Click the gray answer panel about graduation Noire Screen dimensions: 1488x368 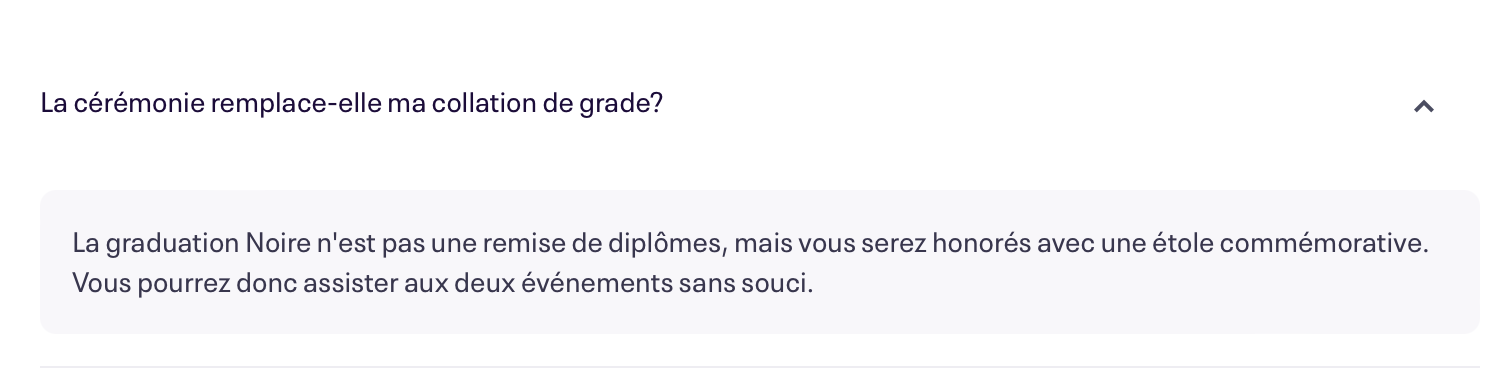click(x=759, y=262)
